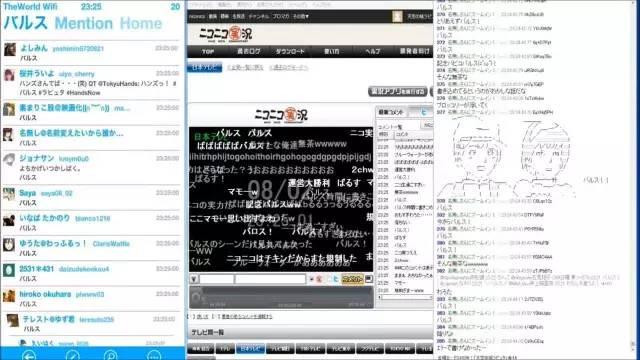Click the Twitter bird icon by the comment box
The width and height of the screenshot is (640, 360).
pyautogui.click(x=335, y=280)
